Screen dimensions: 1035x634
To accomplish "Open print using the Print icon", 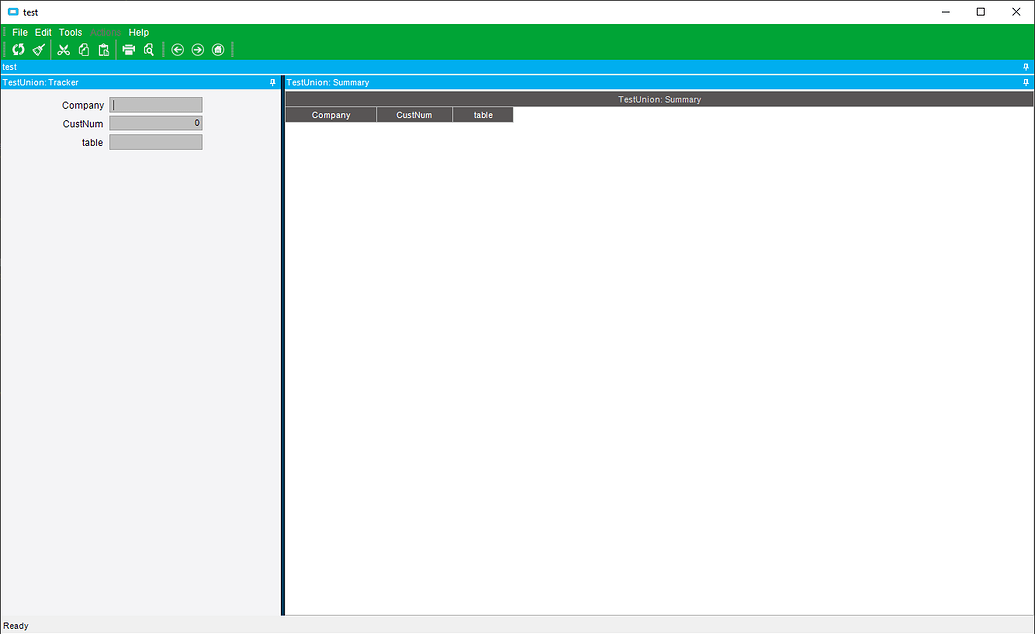I will click(x=129, y=49).
